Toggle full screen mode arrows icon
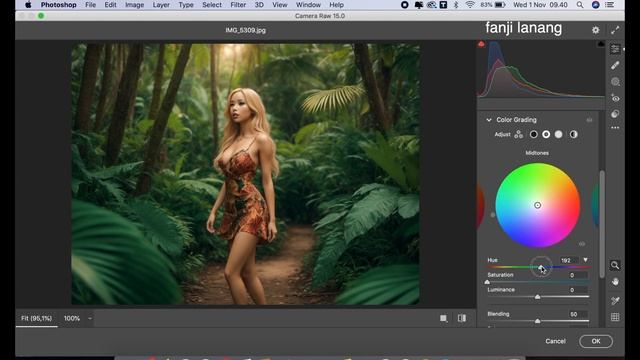The width and height of the screenshot is (640, 360). 615,30
